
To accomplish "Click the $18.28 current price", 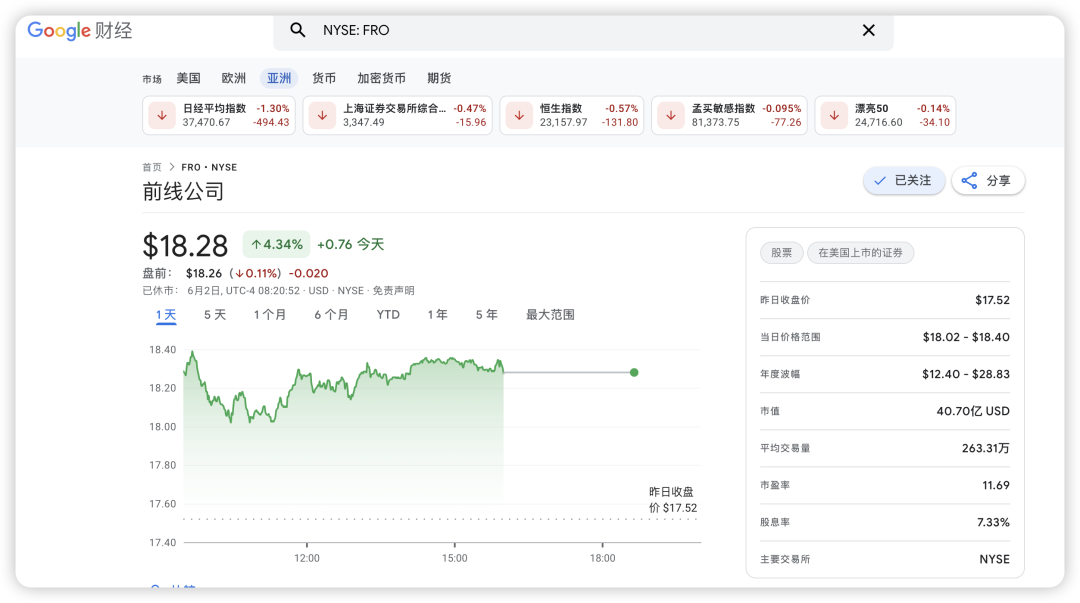I will 185,246.
